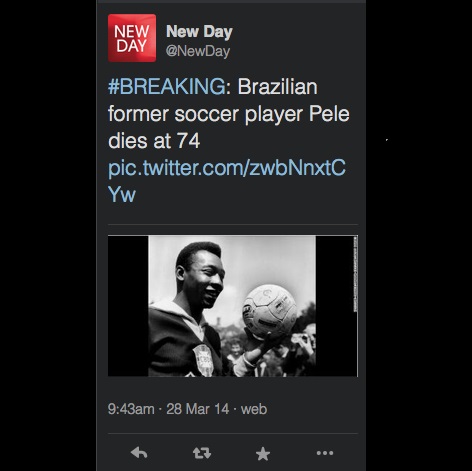Retweet the Pele breaking news tweet
Screen dimensions: 472x471
[202, 453]
